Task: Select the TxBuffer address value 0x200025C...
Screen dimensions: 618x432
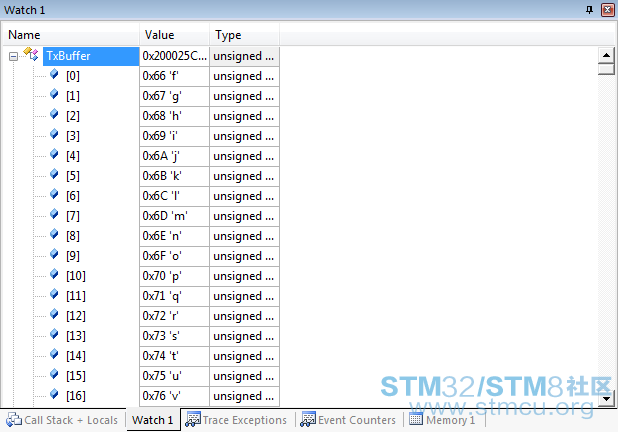Action: (174, 56)
